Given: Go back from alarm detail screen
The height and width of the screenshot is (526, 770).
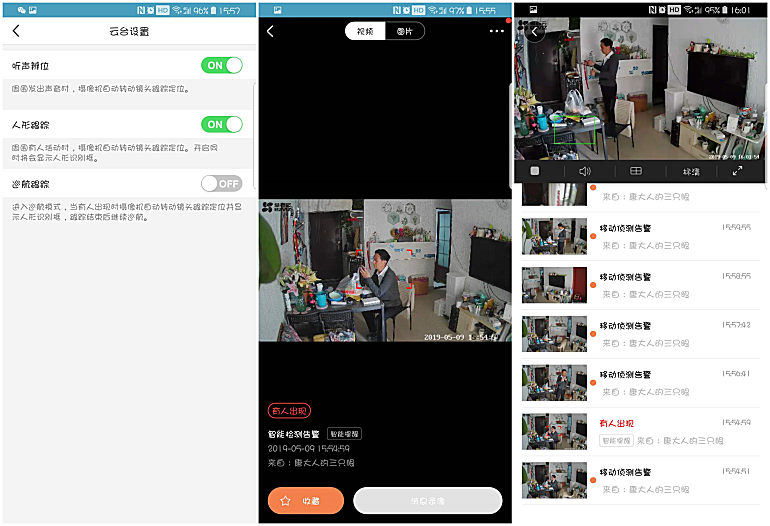Looking at the screenshot, I should click(x=270, y=31).
